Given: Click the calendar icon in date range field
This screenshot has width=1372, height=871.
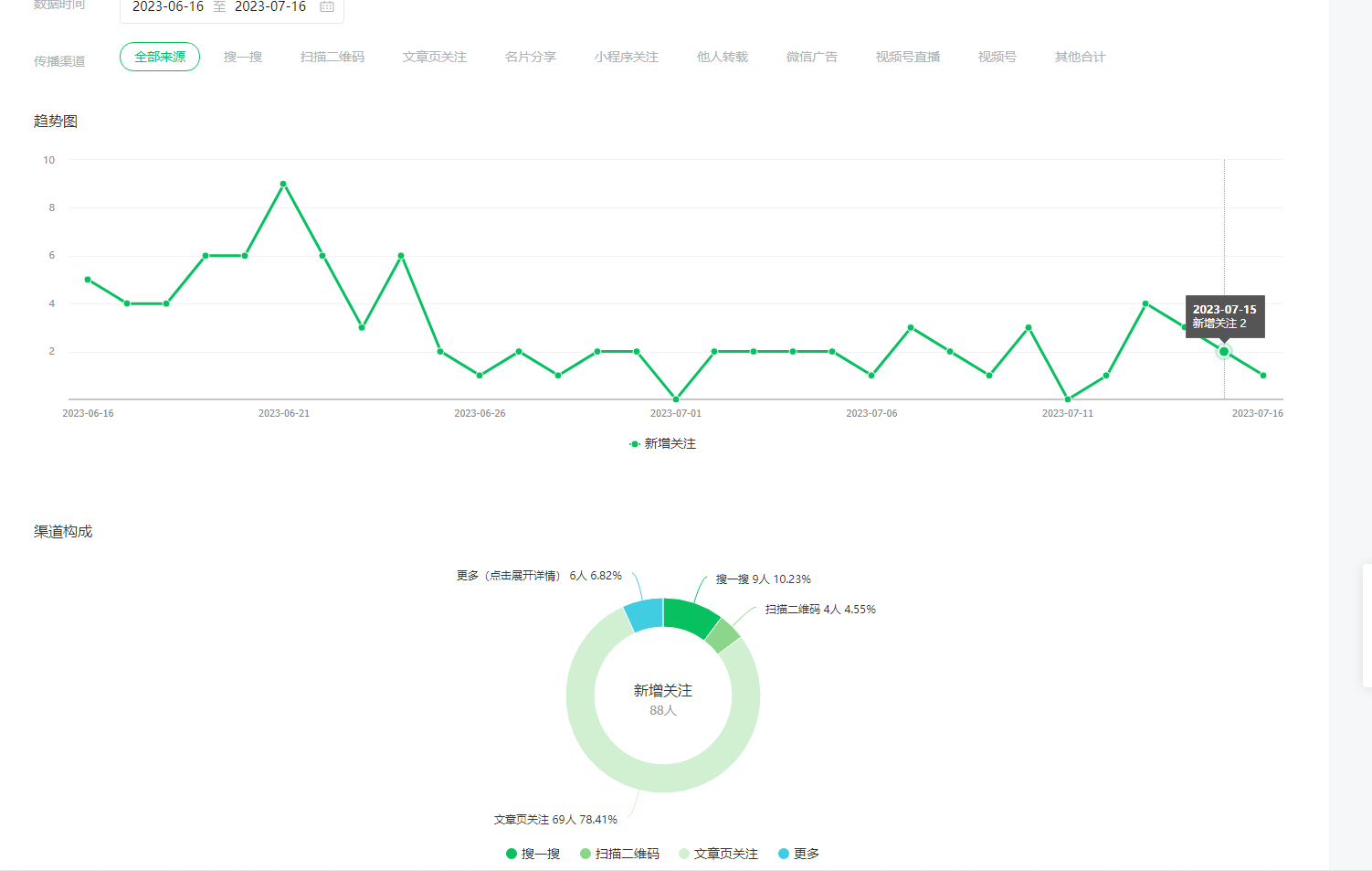Looking at the screenshot, I should coord(326,7).
